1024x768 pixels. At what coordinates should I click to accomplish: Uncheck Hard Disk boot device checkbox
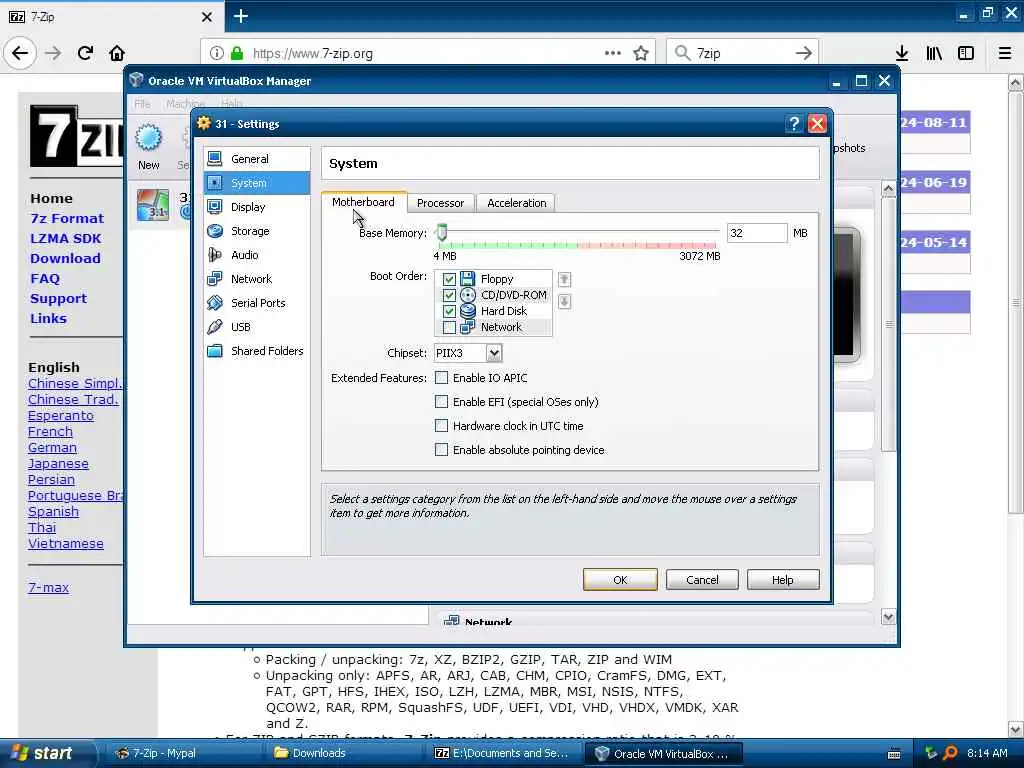pos(449,311)
